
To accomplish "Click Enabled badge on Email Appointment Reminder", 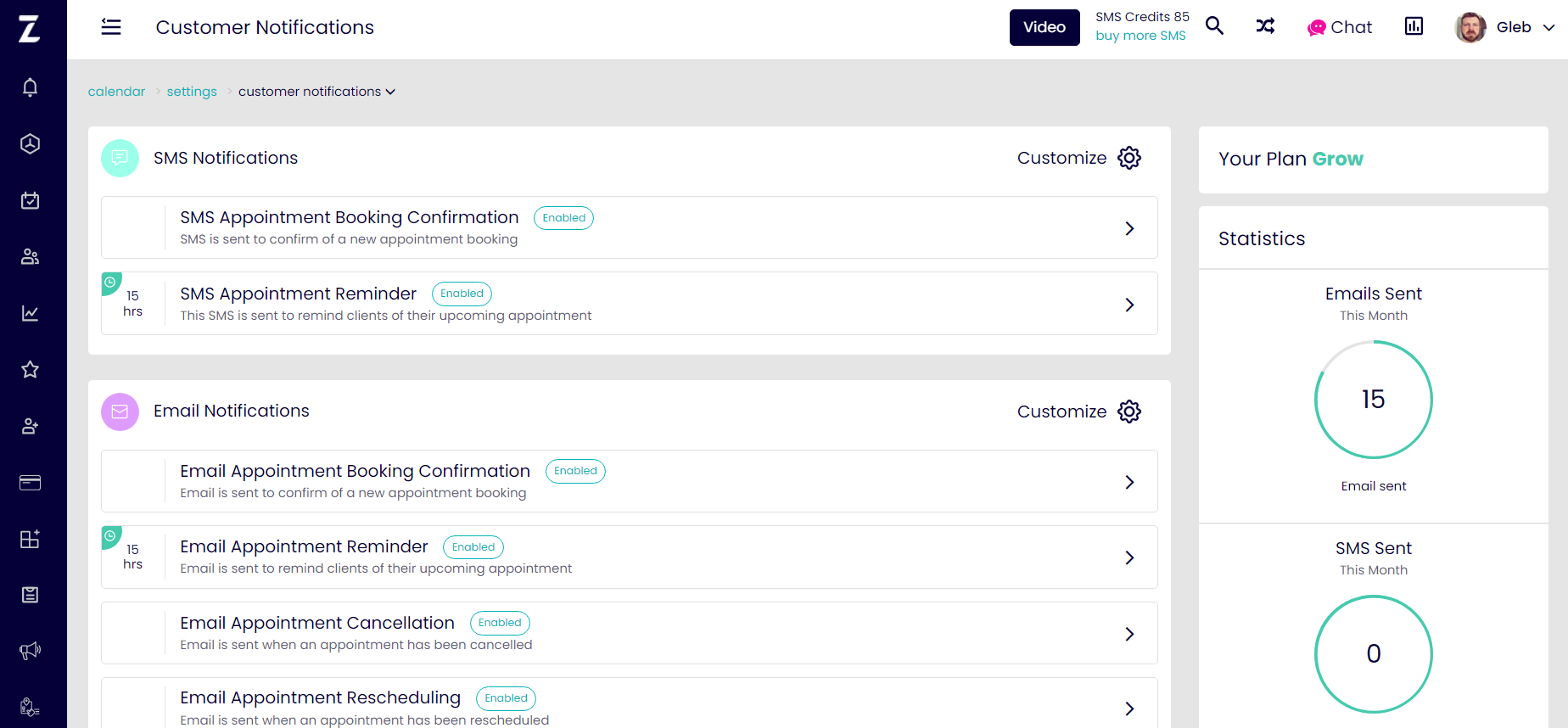I will coord(473,547).
